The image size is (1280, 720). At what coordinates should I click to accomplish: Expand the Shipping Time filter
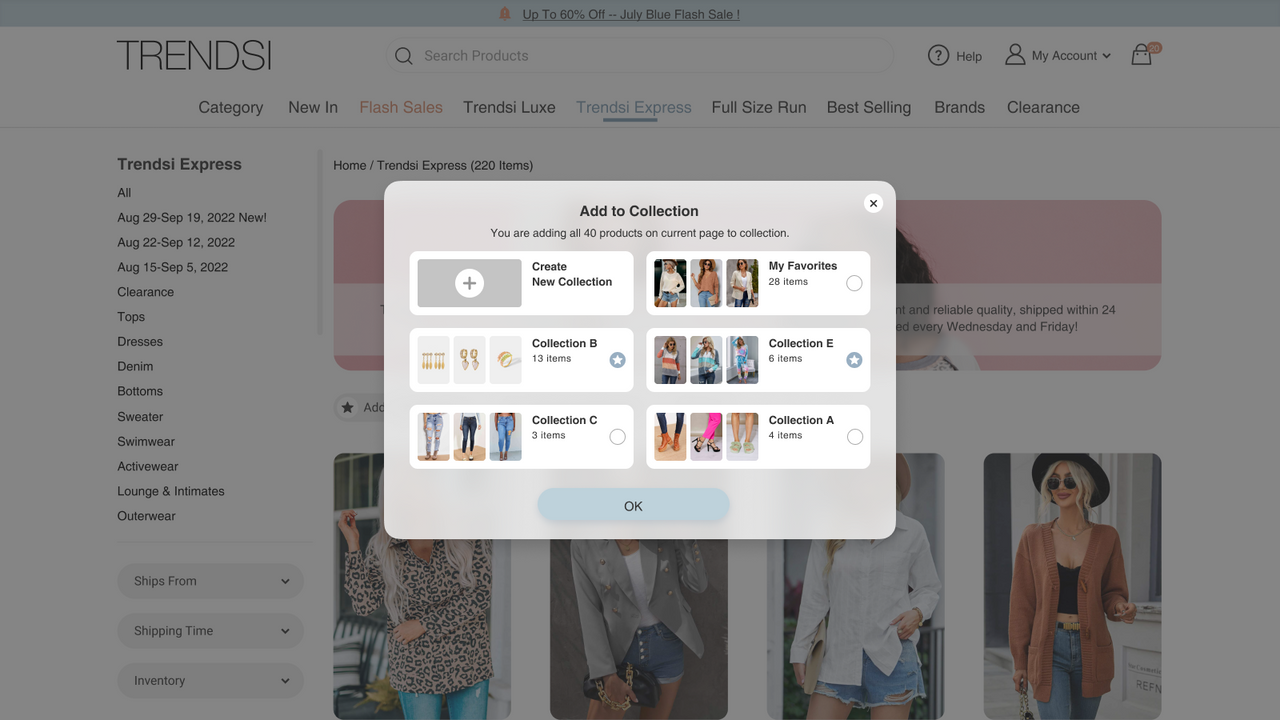pos(210,631)
